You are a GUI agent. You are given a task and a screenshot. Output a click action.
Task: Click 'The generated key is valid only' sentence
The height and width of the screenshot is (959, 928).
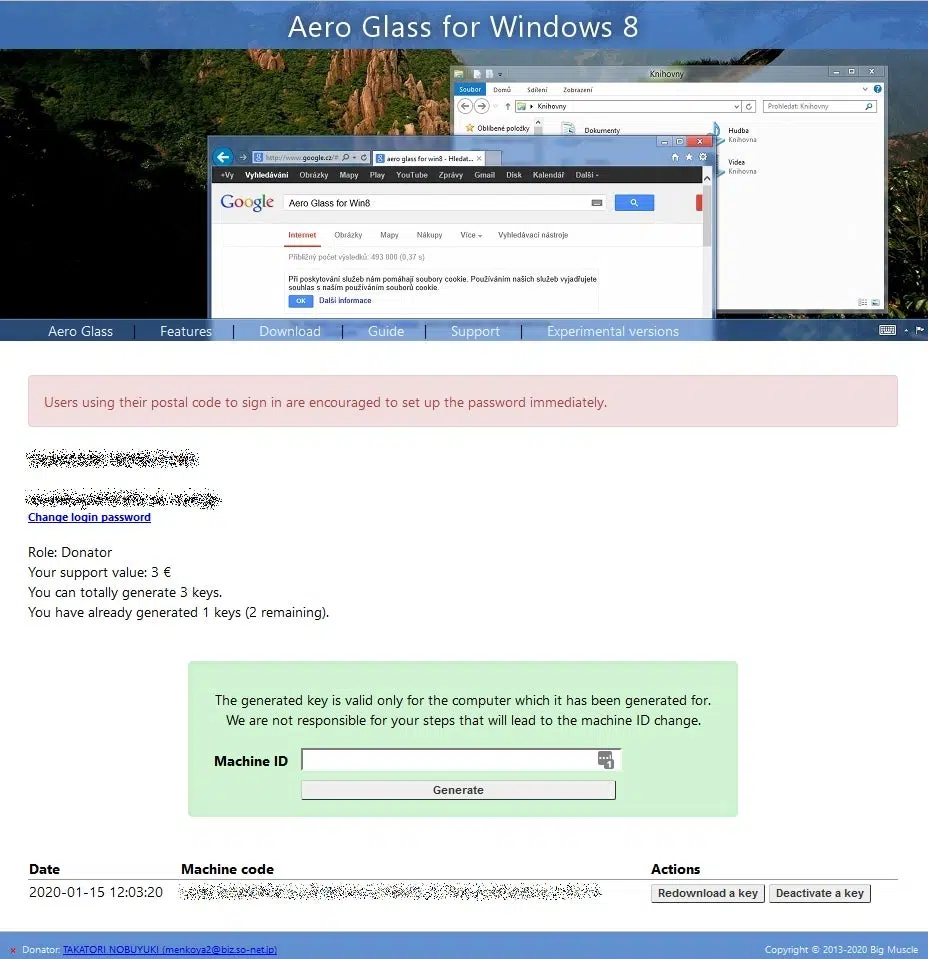(462, 700)
